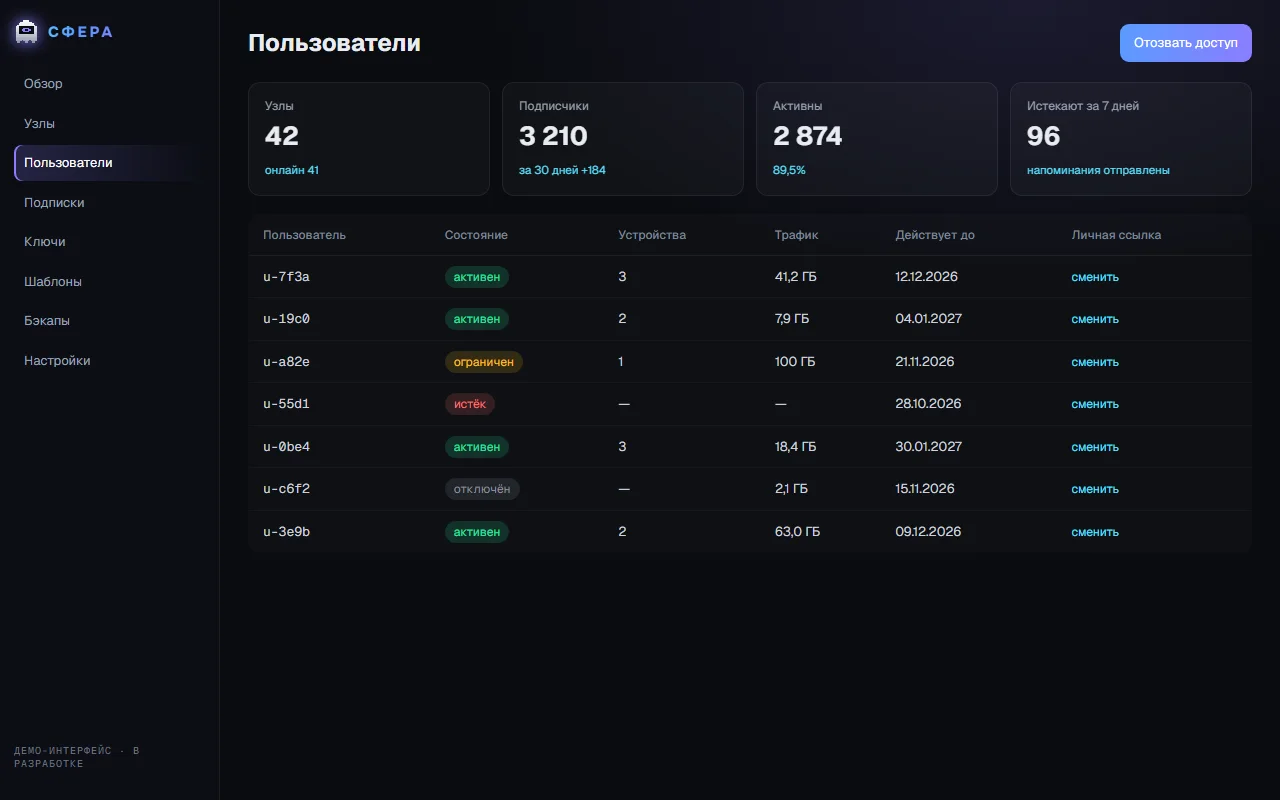Screen dimensions: 1280x800
Task: Click the Трафик column header
Action: tap(796, 235)
